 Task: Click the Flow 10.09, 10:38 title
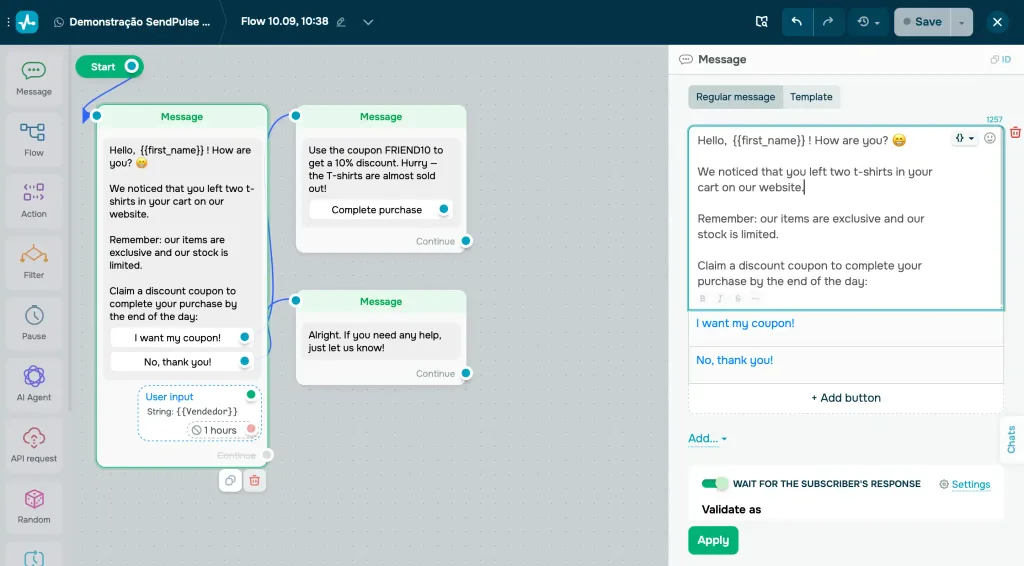pos(285,22)
